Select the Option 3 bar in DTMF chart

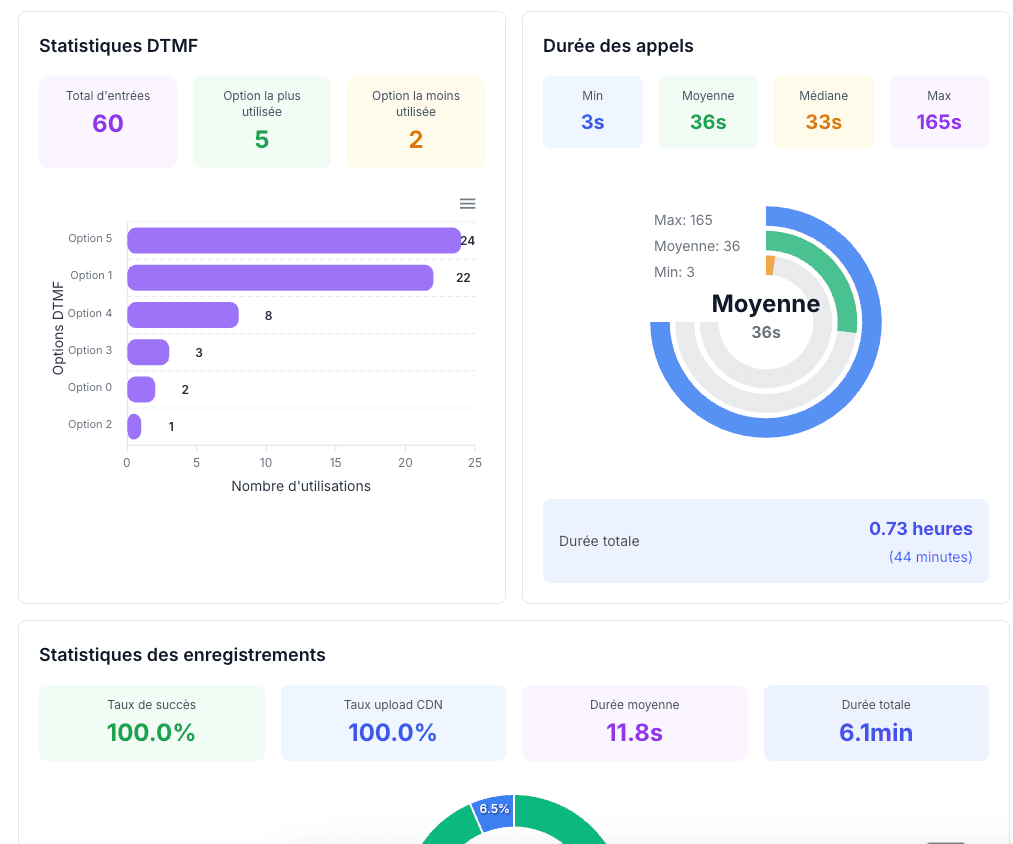[148, 352]
